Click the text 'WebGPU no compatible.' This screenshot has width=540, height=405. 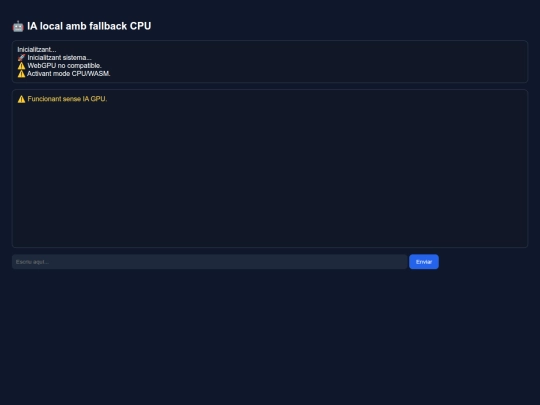(x=64, y=65)
